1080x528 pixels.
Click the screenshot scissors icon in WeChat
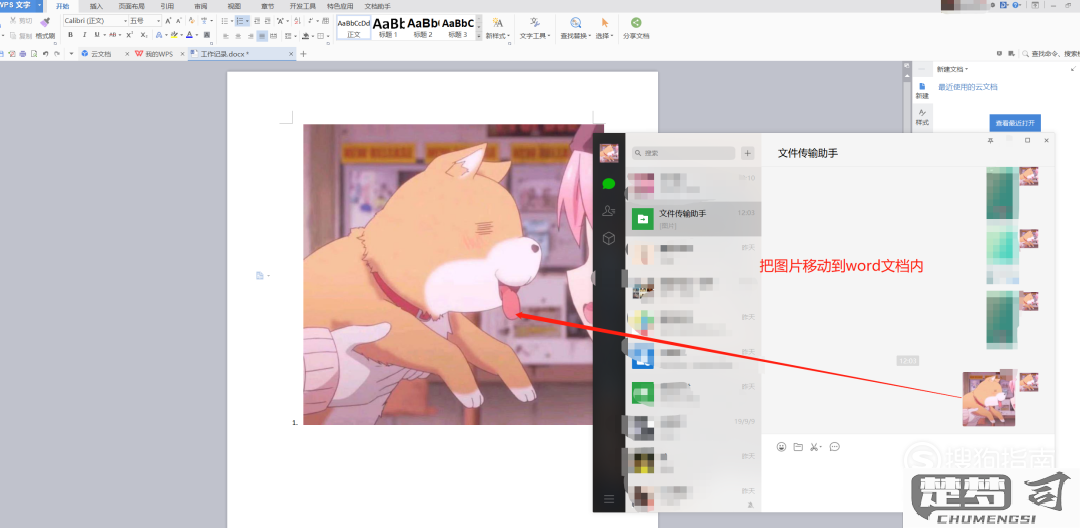814,447
